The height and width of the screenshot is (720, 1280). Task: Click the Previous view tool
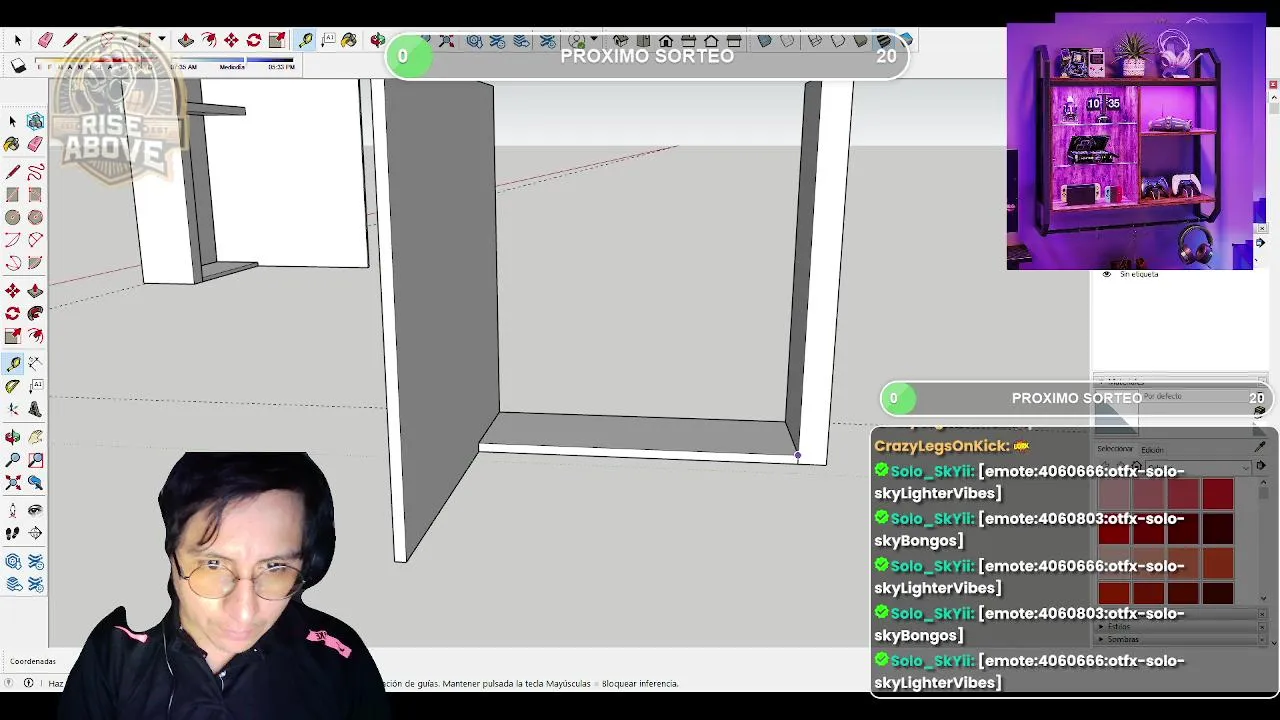[x=35, y=482]
